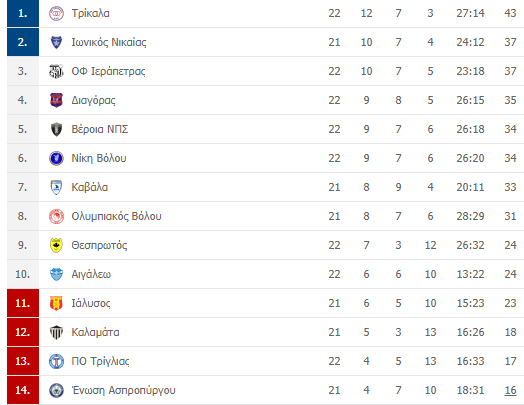Click the underlined 16 points value
Screen dimensions: 524x405
[x=510, y=390]
